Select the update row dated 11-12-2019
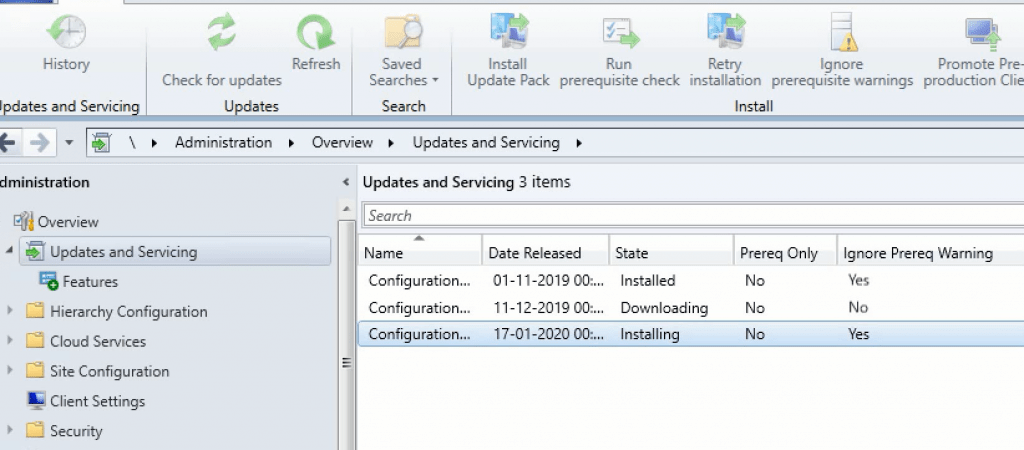Image resolution: width=1024 pixels, height=450 pixels. coord(691,308)
